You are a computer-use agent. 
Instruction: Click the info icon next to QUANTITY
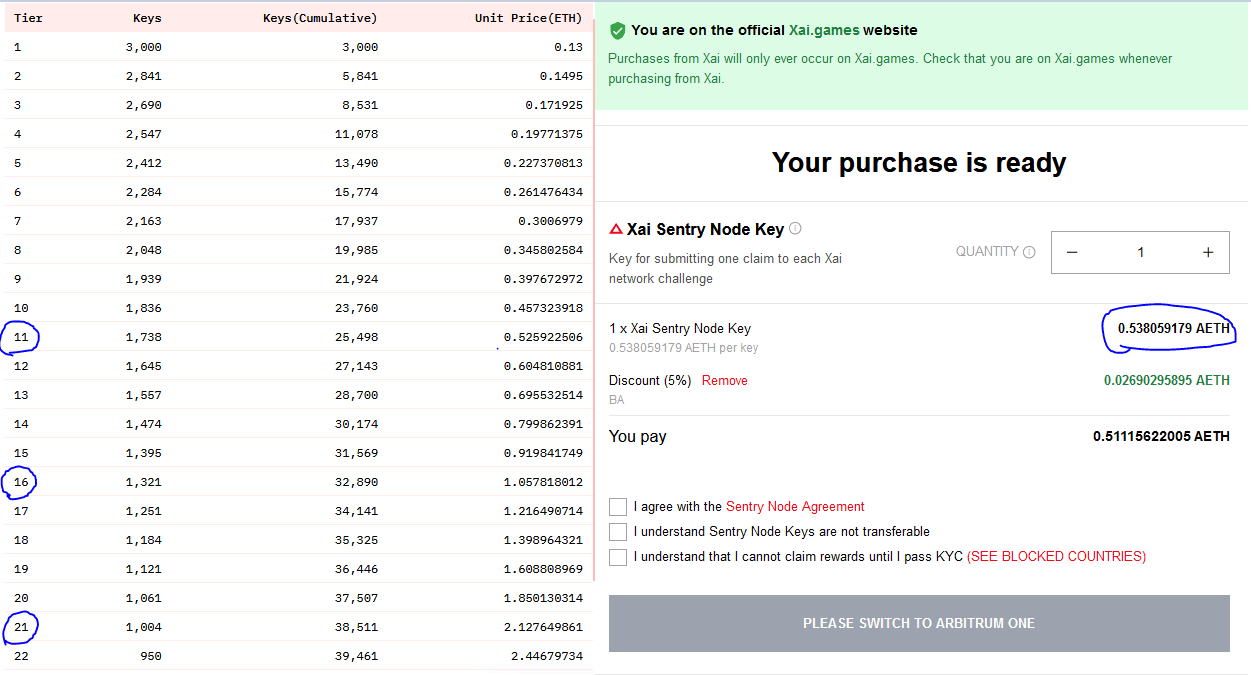[x=1029, y=252]
